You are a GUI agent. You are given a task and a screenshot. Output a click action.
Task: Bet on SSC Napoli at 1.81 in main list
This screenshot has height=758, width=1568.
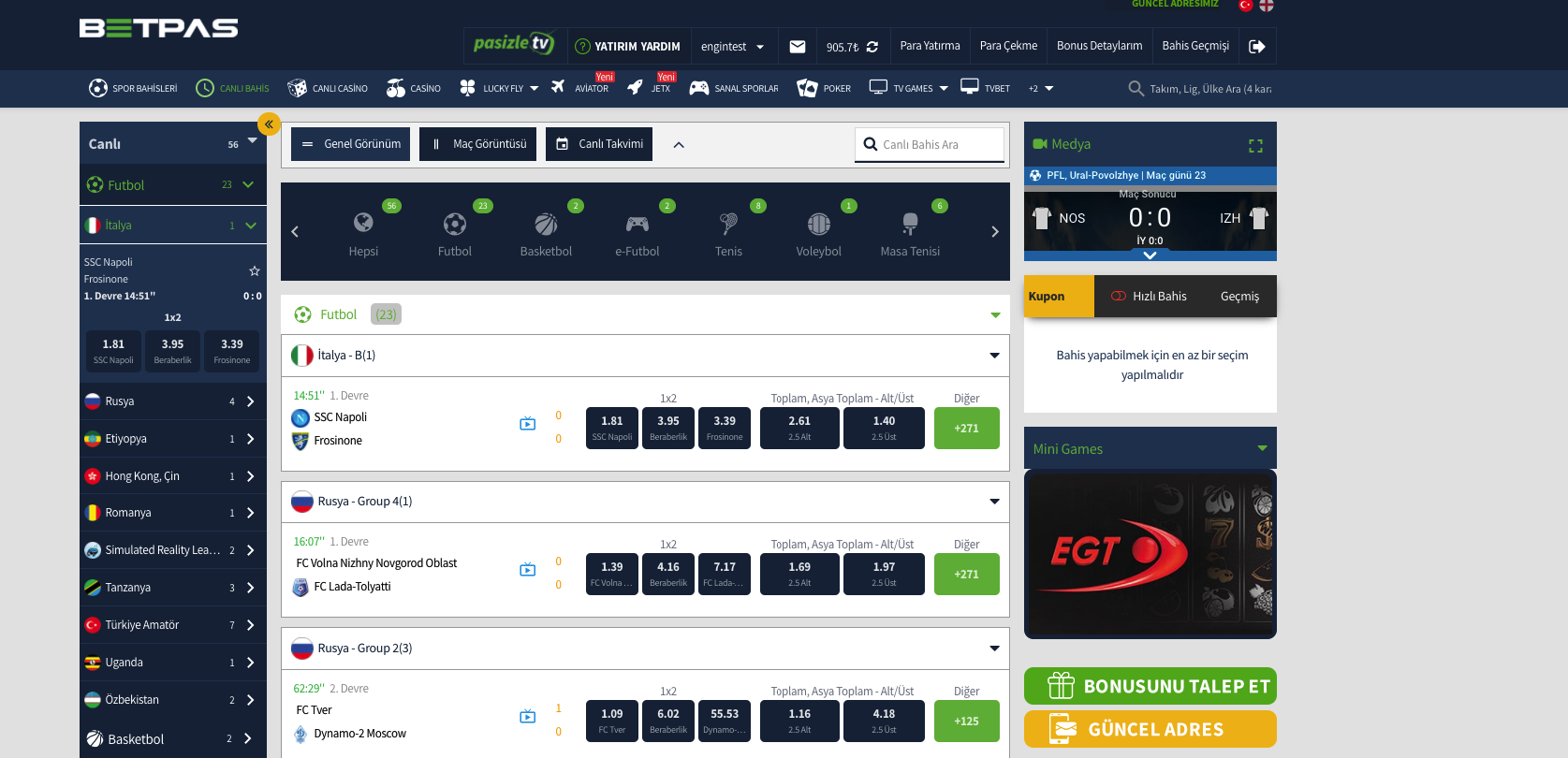pyautogui.click(x=612, y=429)
